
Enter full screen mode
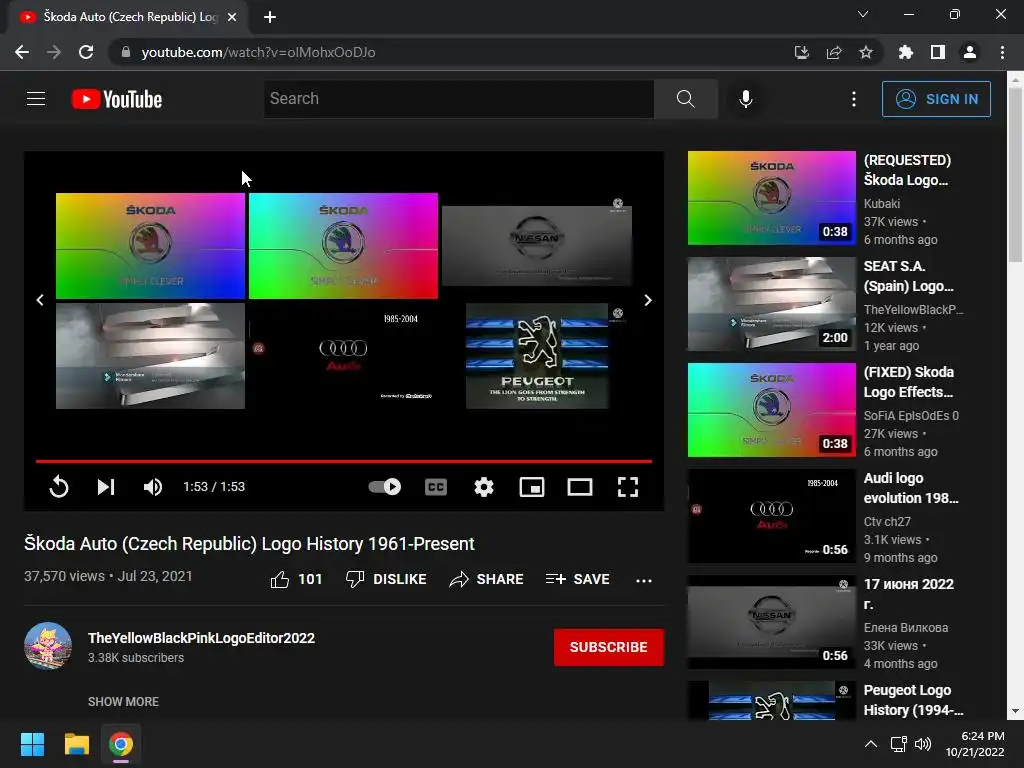tap(628, 487)
